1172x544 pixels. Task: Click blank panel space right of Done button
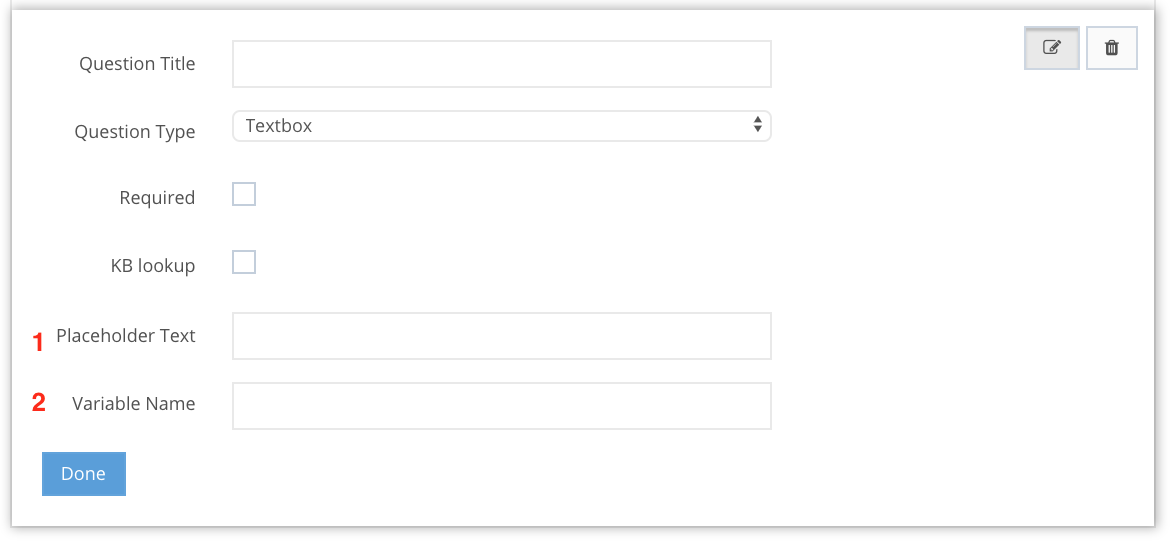tap(500, 475)
